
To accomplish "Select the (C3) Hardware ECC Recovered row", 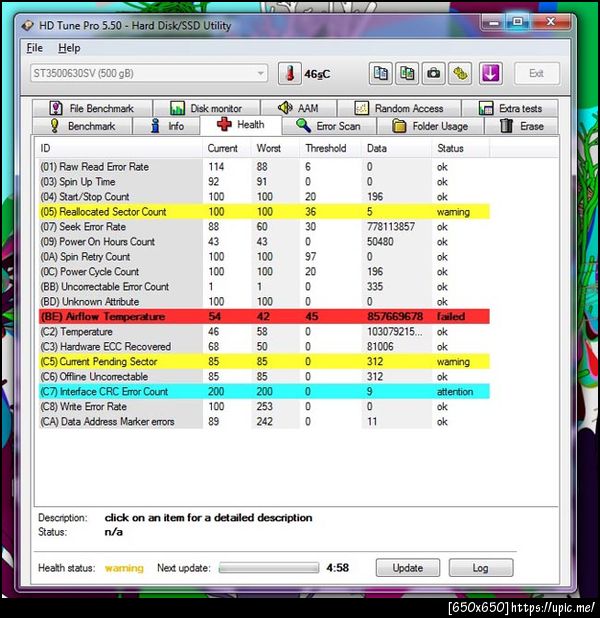I will click(264, 346).
